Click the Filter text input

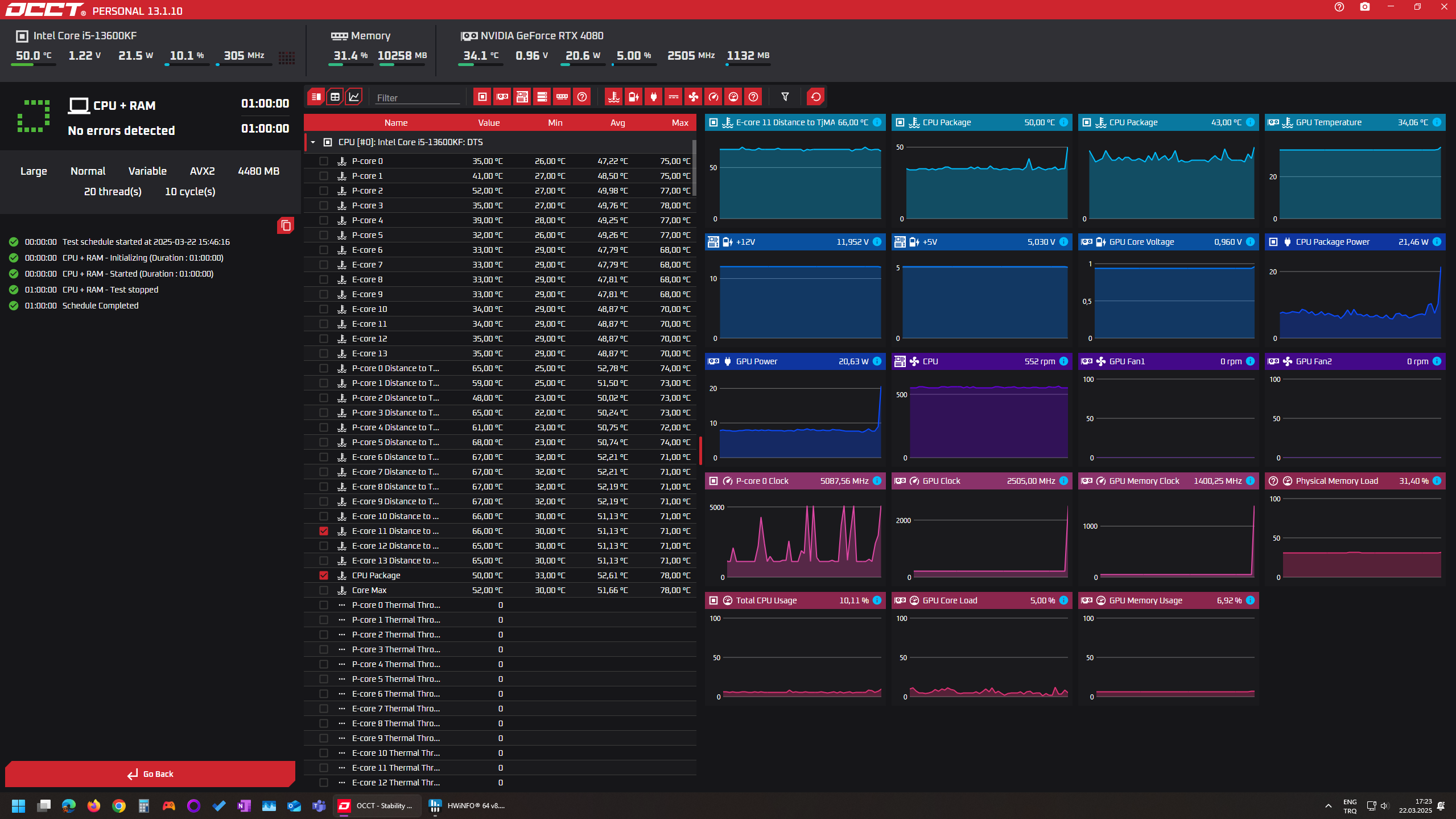(417, 98)
